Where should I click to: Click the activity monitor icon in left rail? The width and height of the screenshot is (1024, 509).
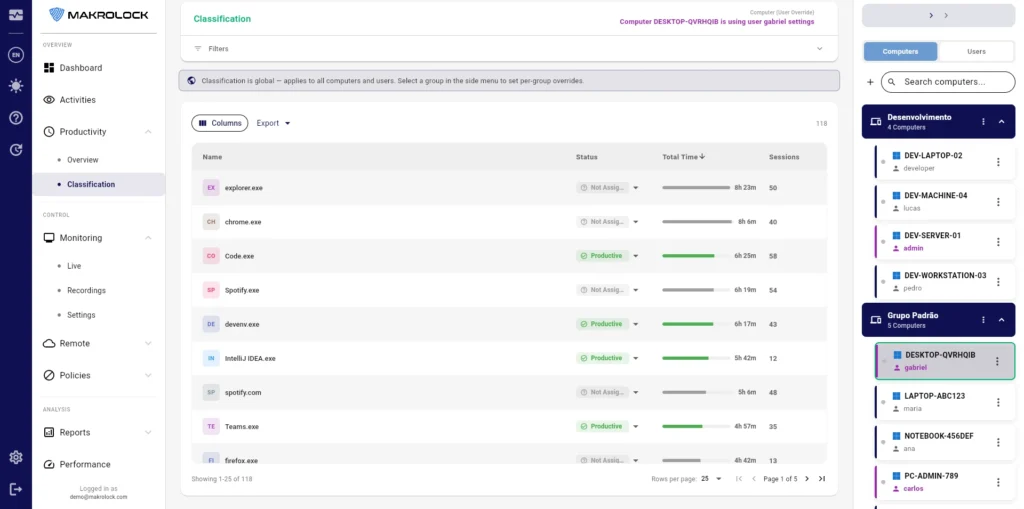tap(16, 15)
